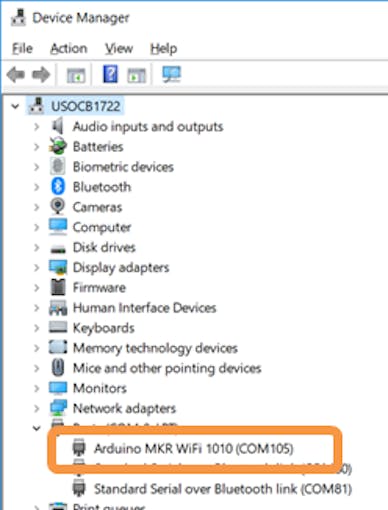
Task: Click the Forward arrow toolbar icon
Action: tap(41, 74)
